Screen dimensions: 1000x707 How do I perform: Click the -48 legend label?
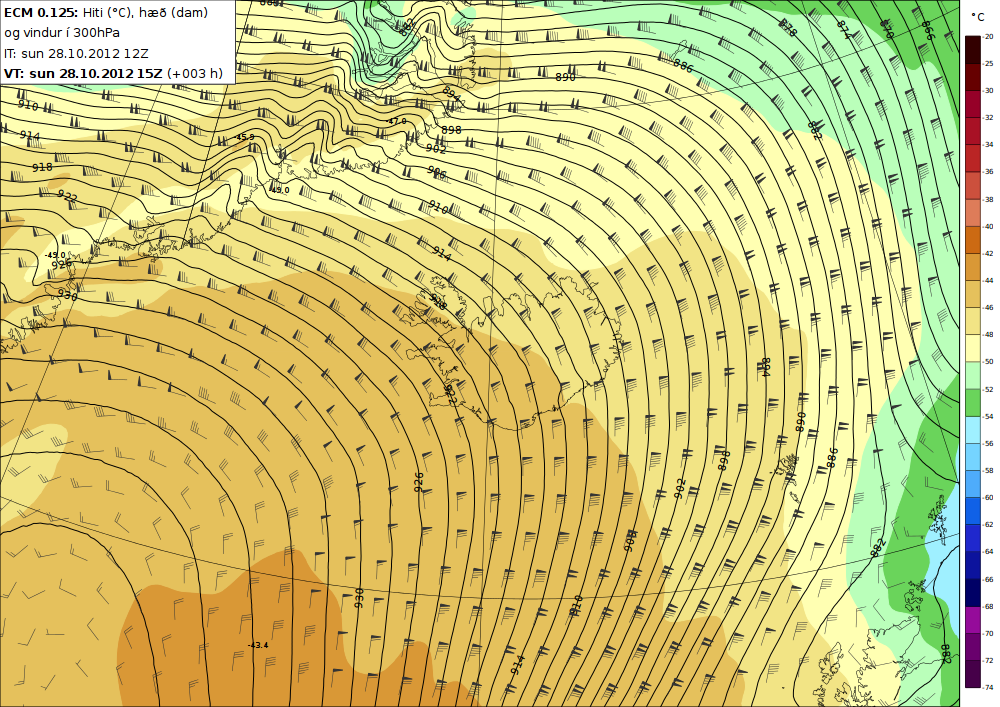pyautogui.click(x=988, y=335)
